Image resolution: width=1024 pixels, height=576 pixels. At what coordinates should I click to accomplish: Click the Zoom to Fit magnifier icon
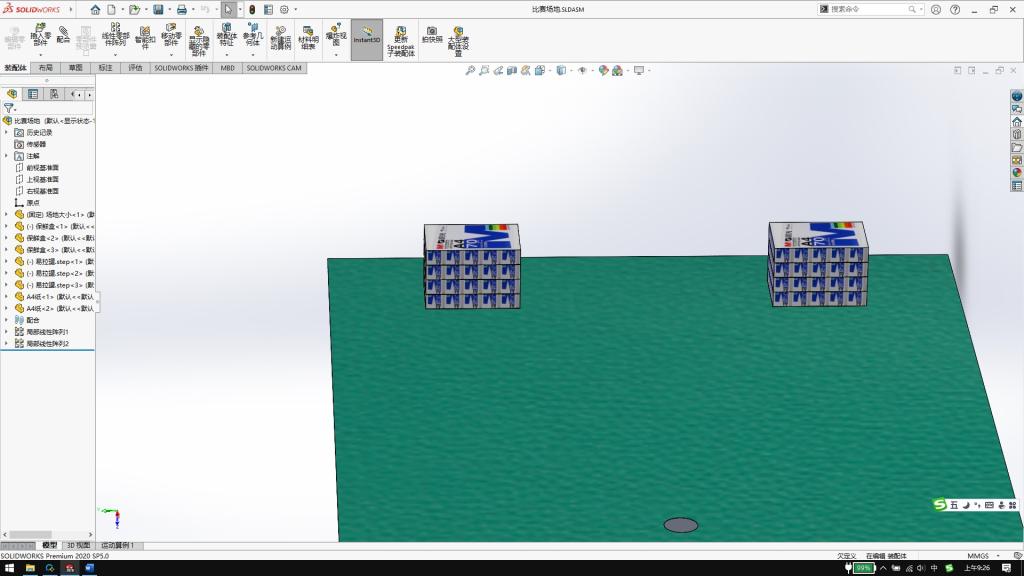click(x=470, y=71)
